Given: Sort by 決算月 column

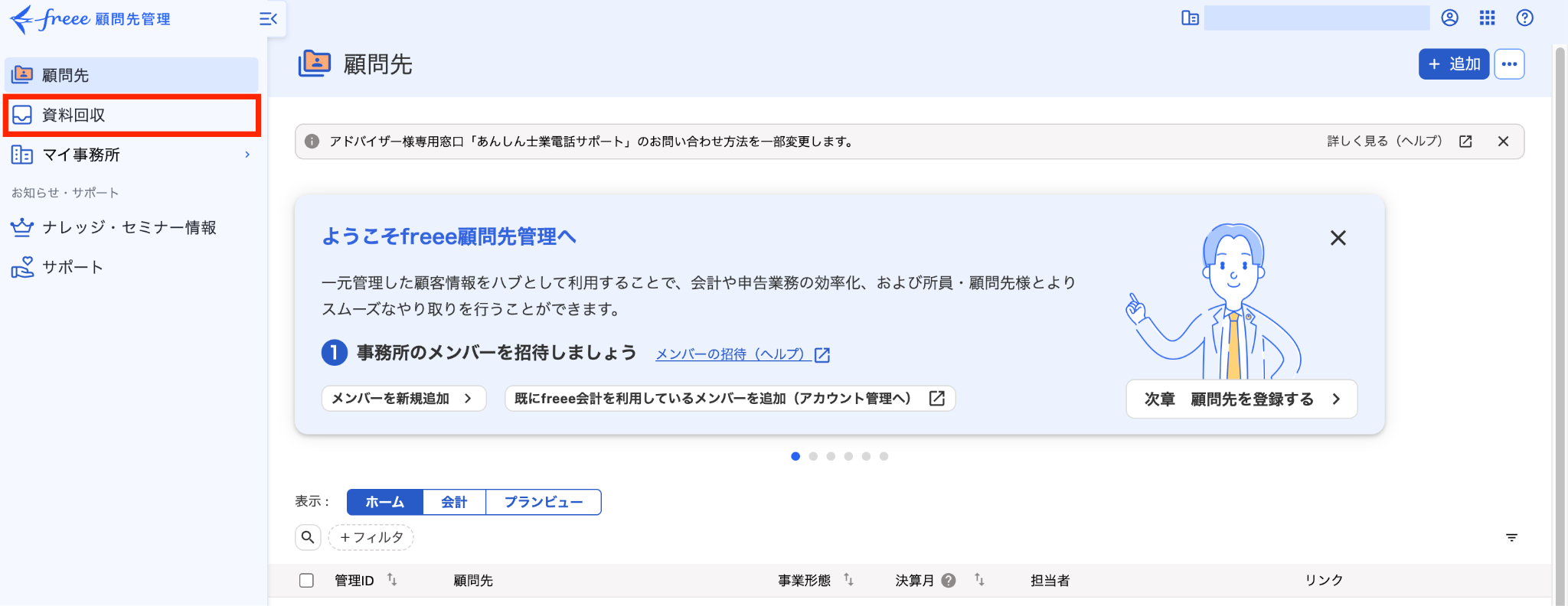Looking at the screenshot, I should (979, 580).
